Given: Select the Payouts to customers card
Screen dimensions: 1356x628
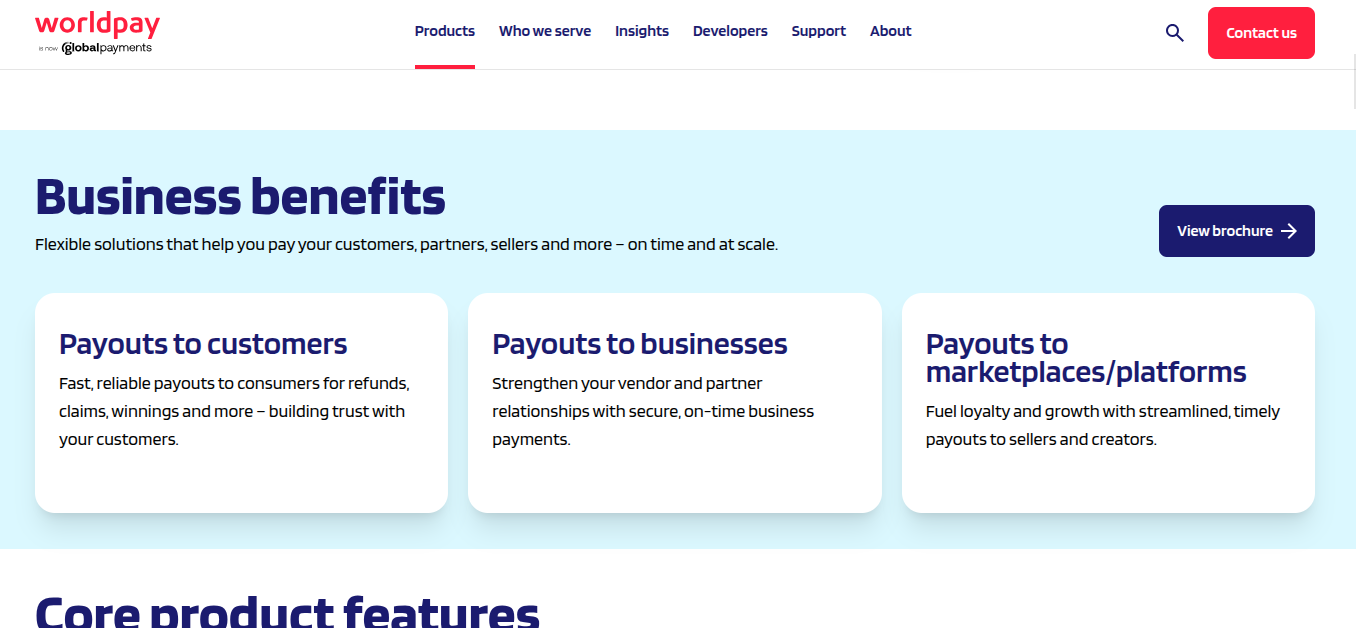Looking at the screenshot, I should click(241, 403).
